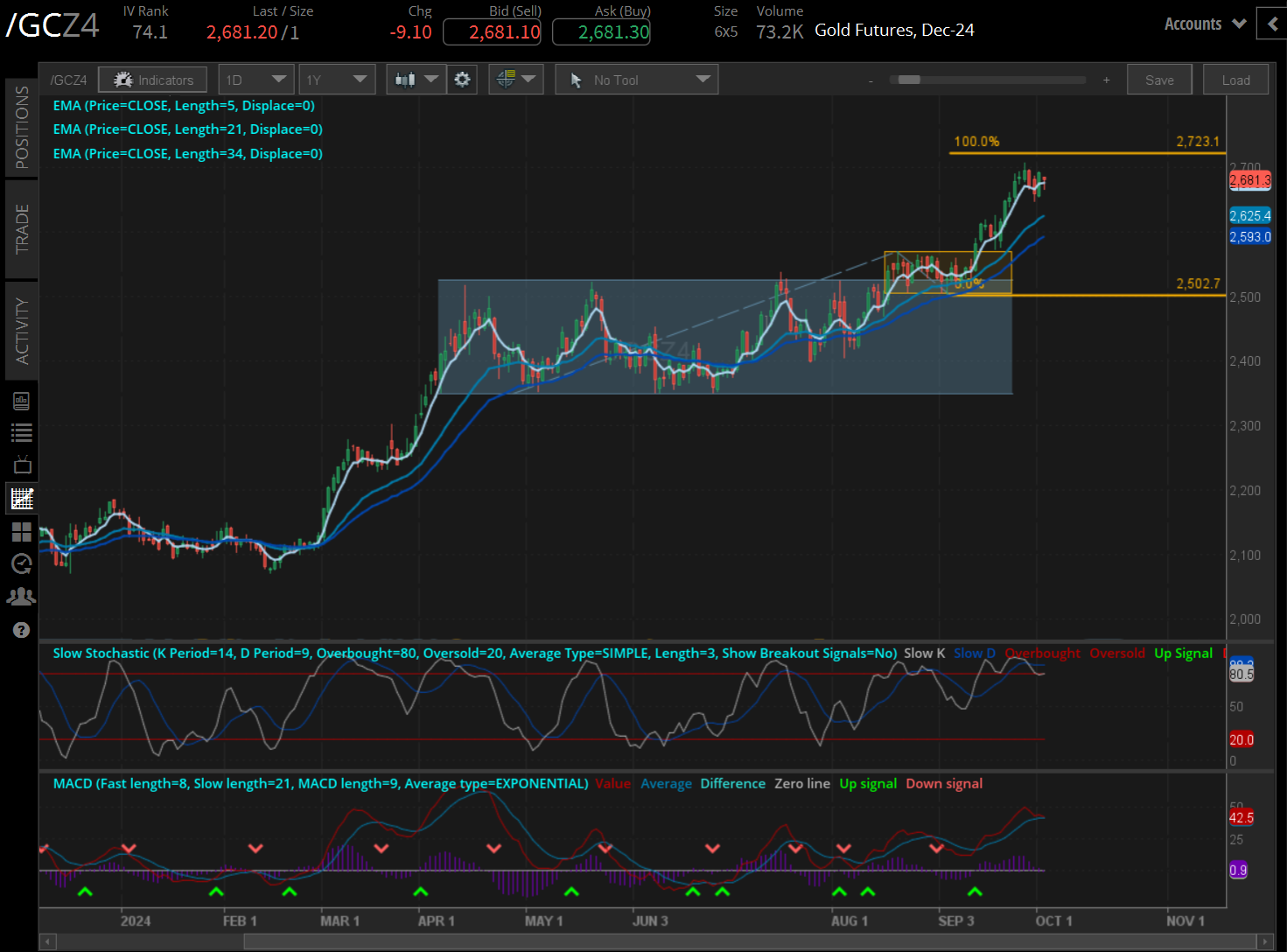Open the myTrade community icon

click(21, 596)
